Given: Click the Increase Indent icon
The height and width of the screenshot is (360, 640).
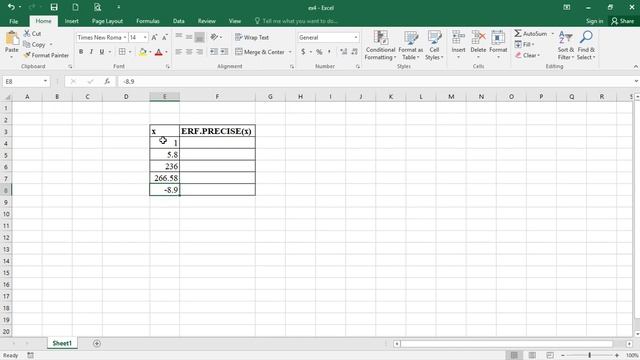Looking at the screenshot, I should click(x=224, y=52).
